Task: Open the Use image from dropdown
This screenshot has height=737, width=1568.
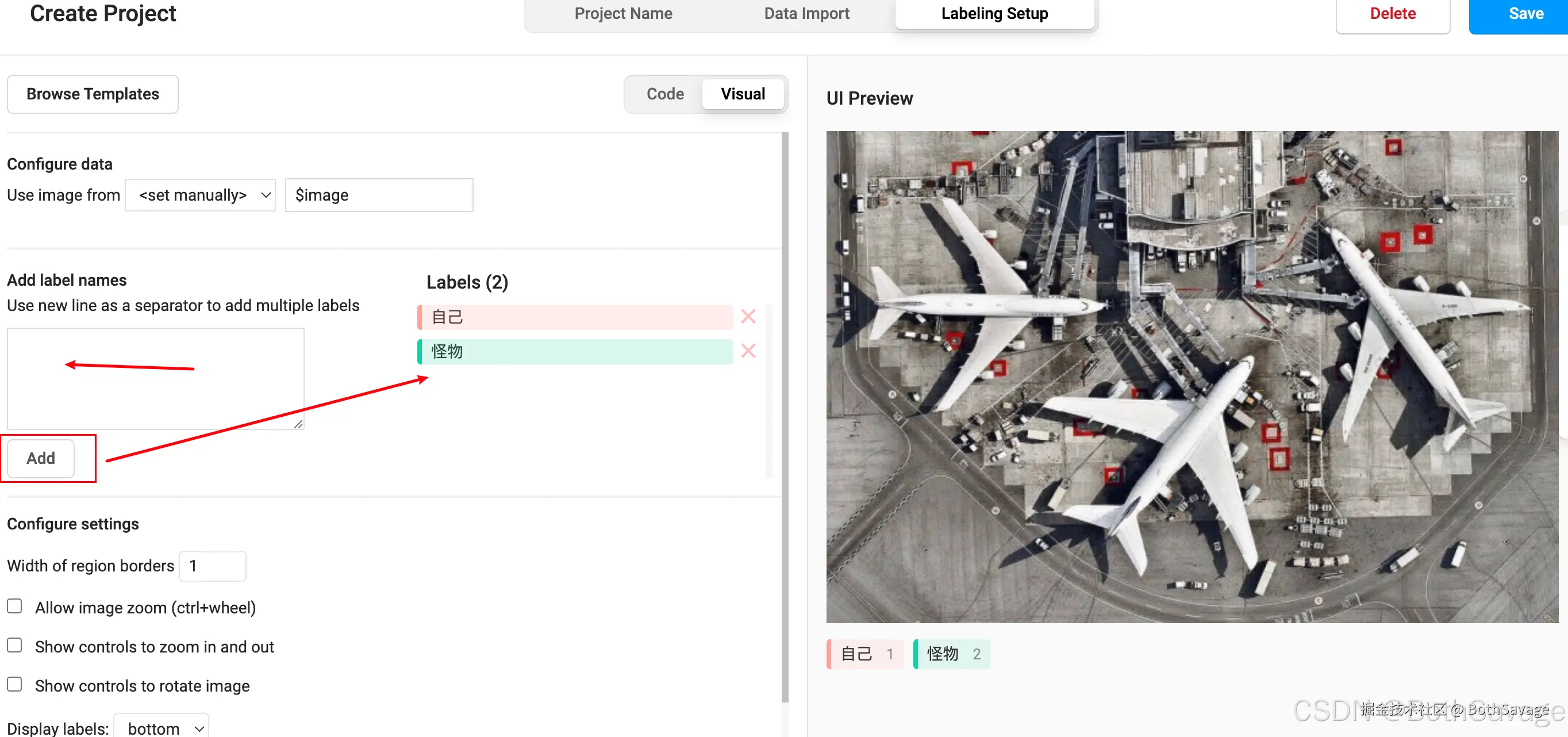Action: (200, 195)
